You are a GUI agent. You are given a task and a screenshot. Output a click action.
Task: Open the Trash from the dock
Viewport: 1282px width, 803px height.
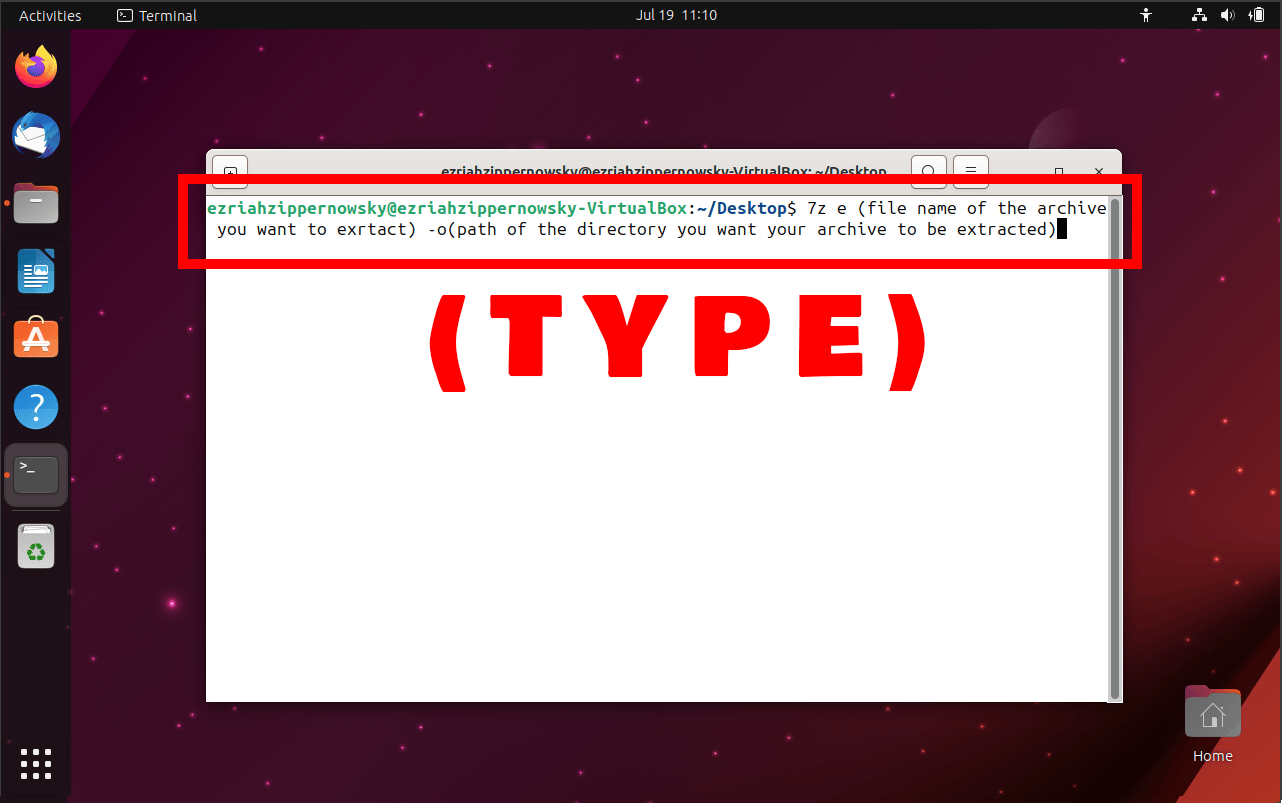click(x=36, y=546)
